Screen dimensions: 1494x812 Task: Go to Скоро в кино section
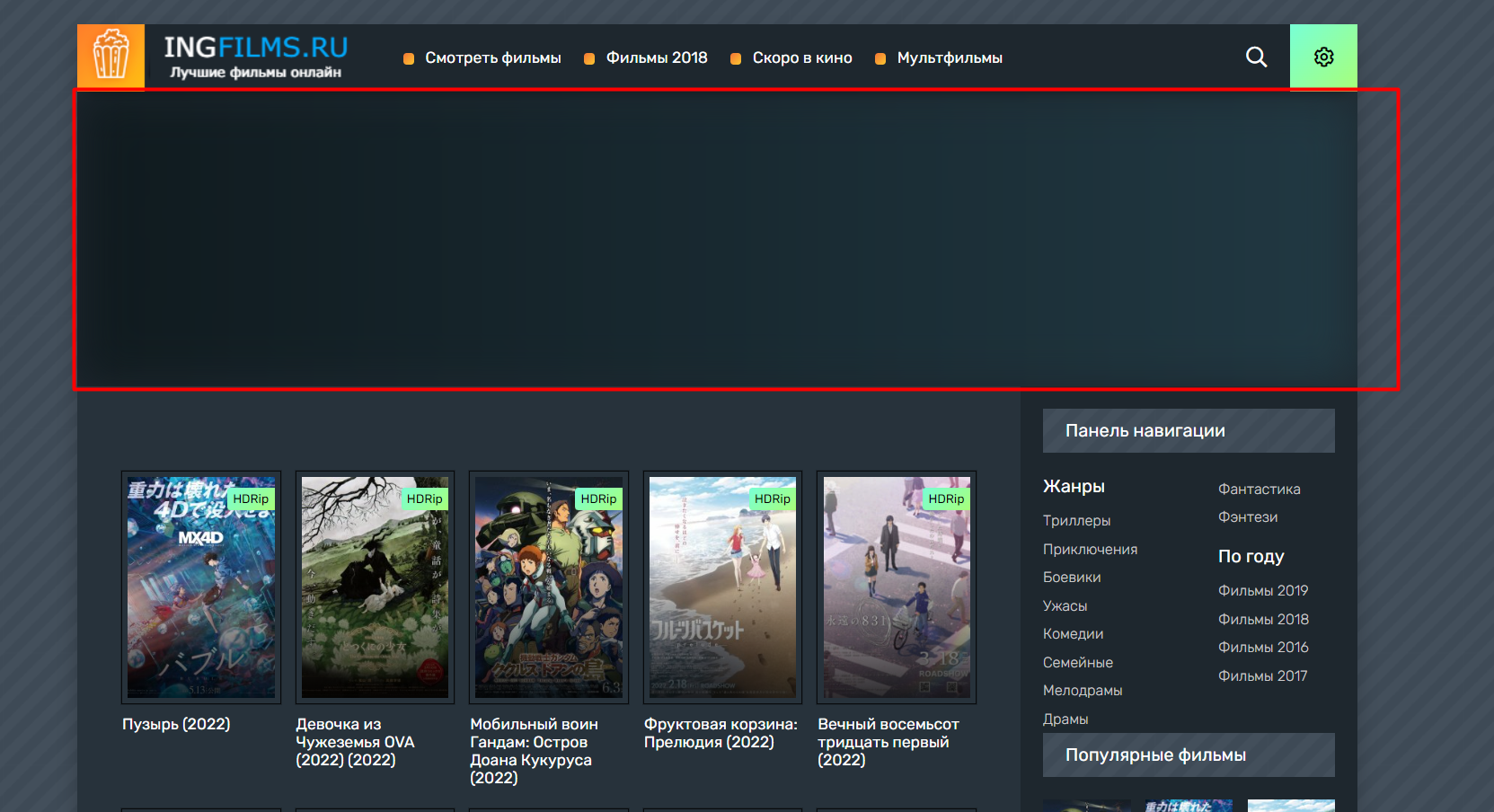tap(801, 57)
